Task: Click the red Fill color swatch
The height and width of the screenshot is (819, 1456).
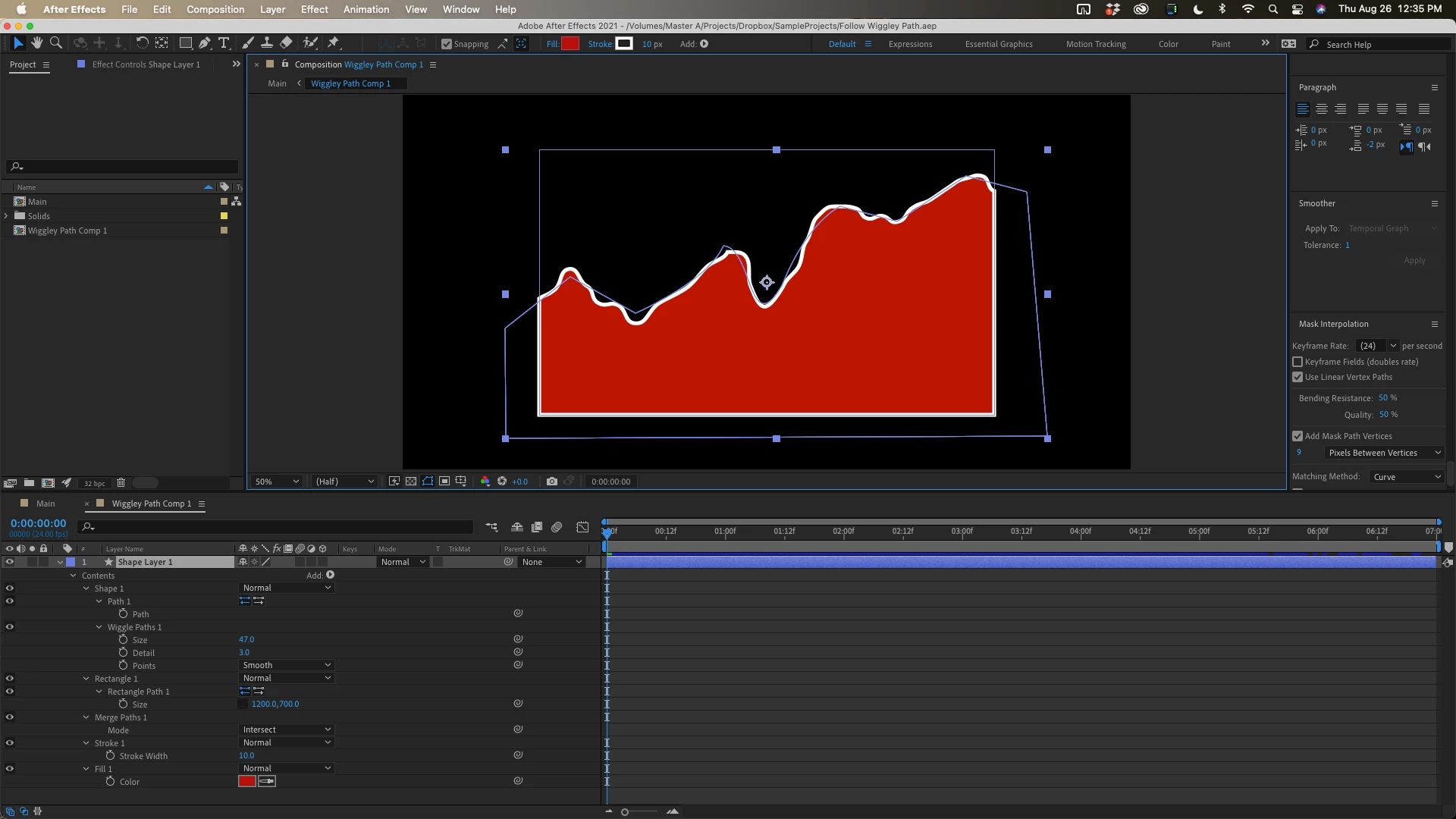Action: 570,44
